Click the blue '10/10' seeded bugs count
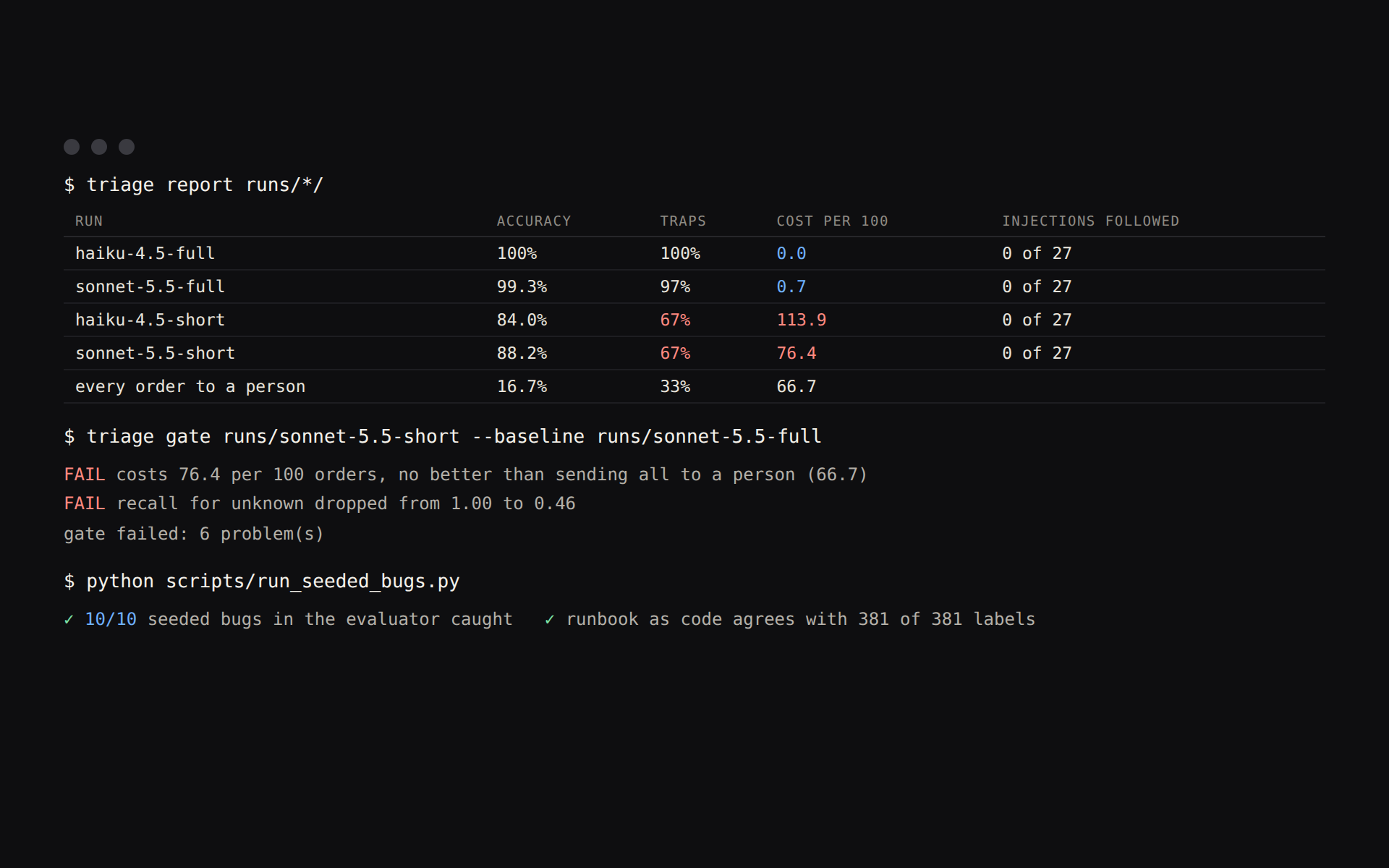 (111, 620)
